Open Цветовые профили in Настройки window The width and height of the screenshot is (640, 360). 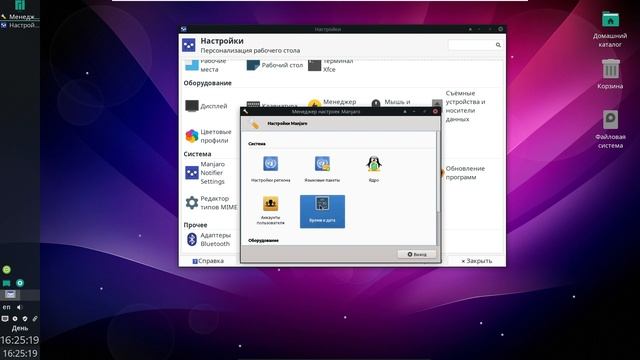point(209,136)
